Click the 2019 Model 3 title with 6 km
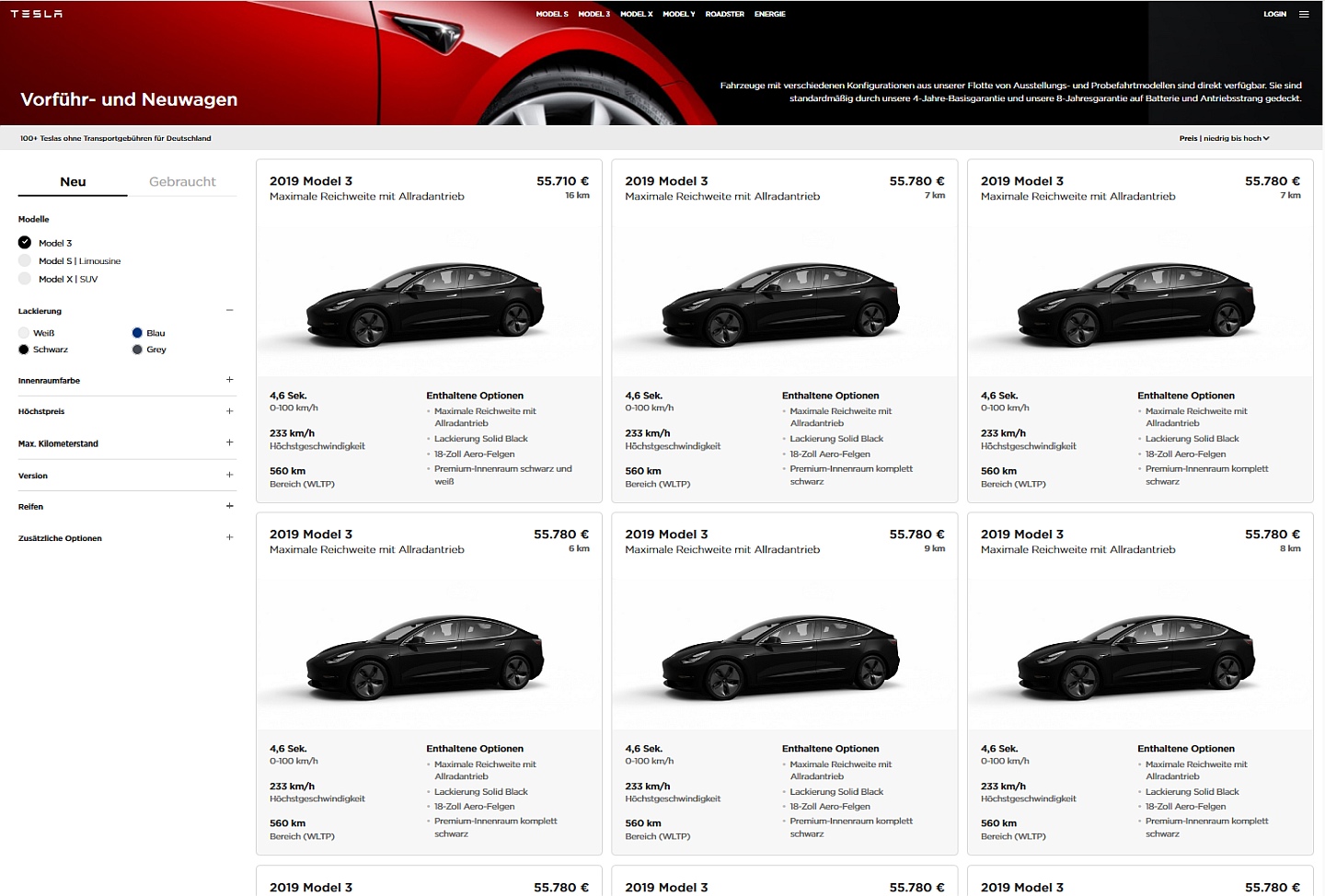1325x896 pixels. click(311, 534)
